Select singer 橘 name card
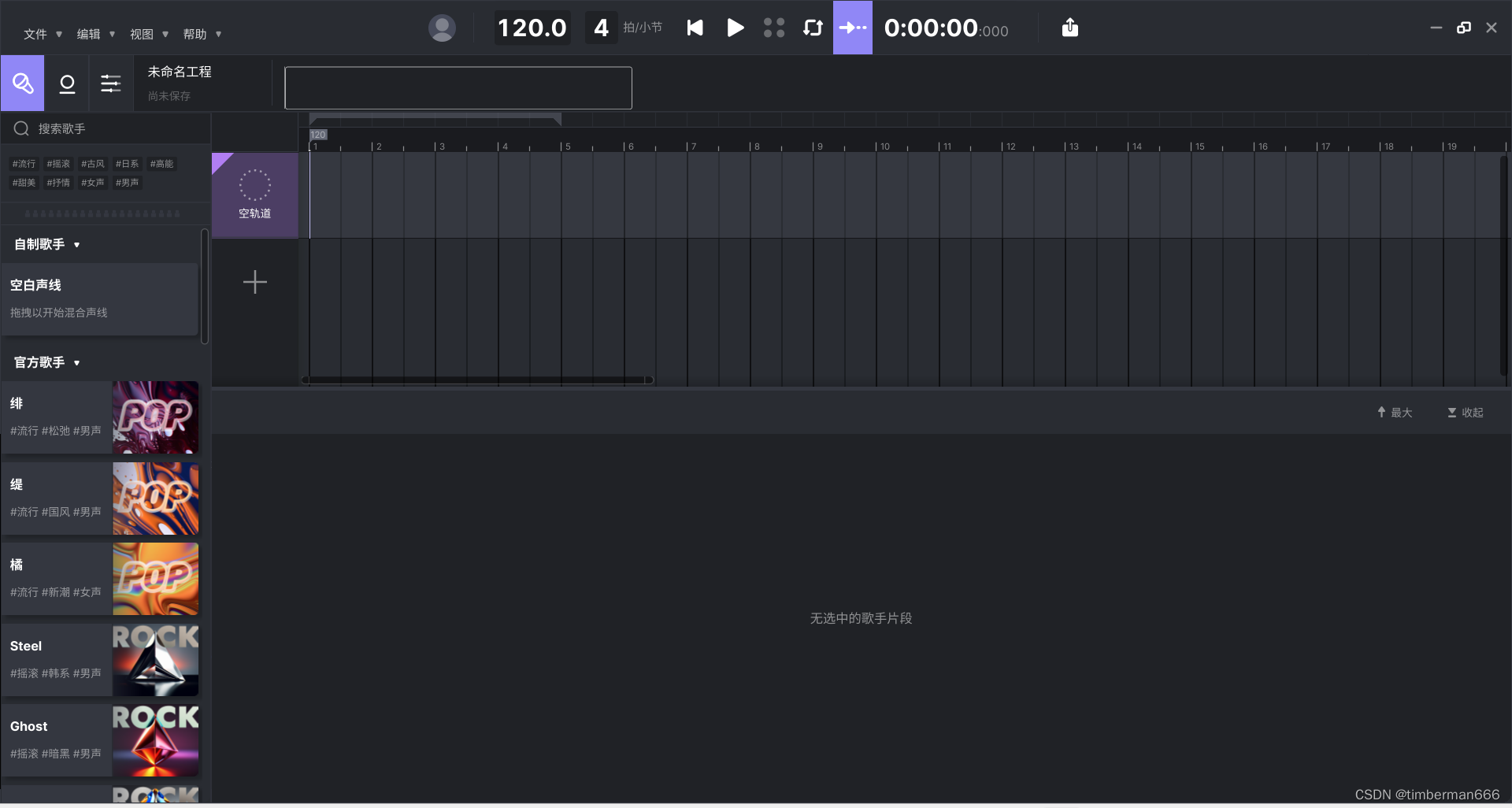This screenshot has height=808, width=1512. tap(57, 579)
